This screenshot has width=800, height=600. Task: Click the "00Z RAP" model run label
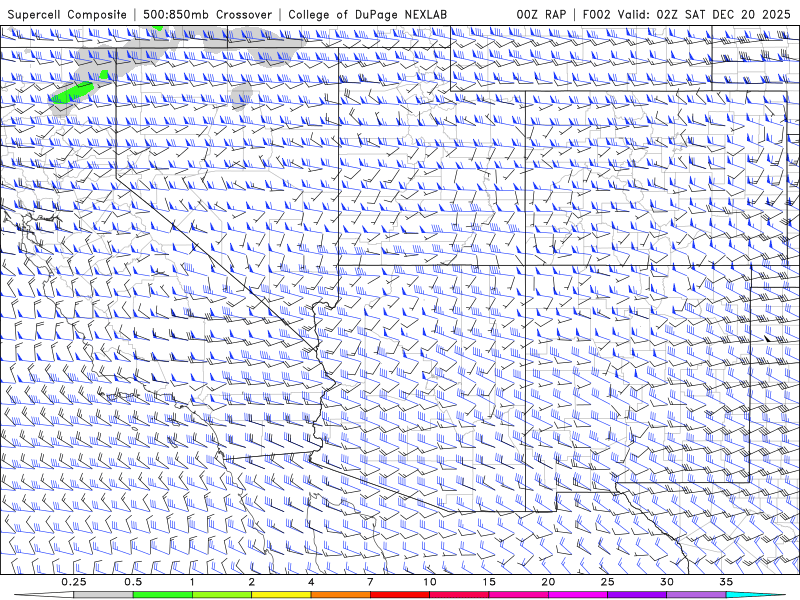tap(541, 14)
